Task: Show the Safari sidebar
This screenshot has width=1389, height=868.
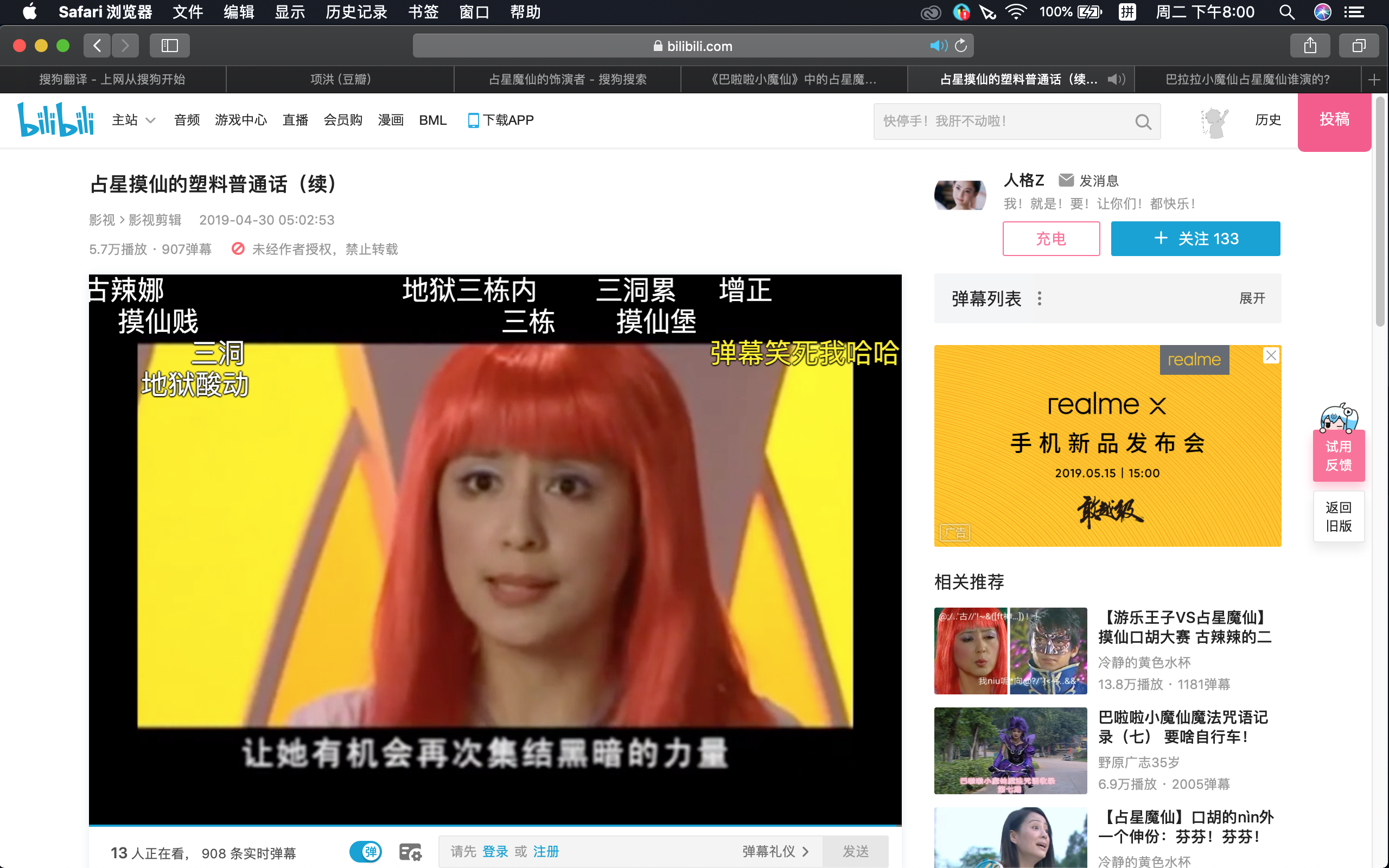Action: [x=169, y=46]
